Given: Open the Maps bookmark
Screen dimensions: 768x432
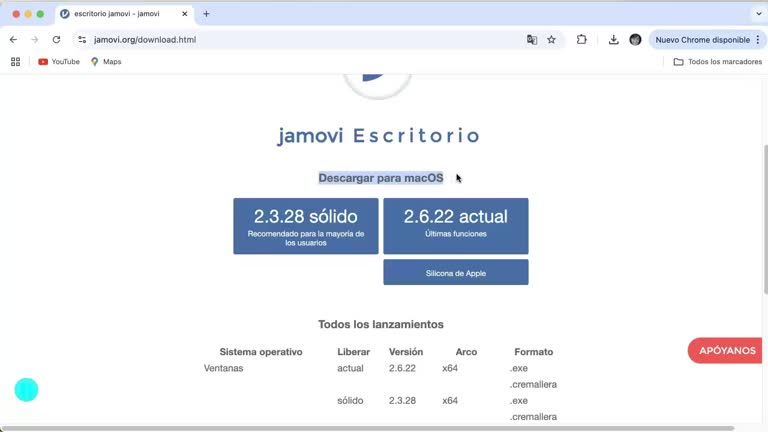Looking at the screenshot, I should pyautogui.click(x=106, y=62).
